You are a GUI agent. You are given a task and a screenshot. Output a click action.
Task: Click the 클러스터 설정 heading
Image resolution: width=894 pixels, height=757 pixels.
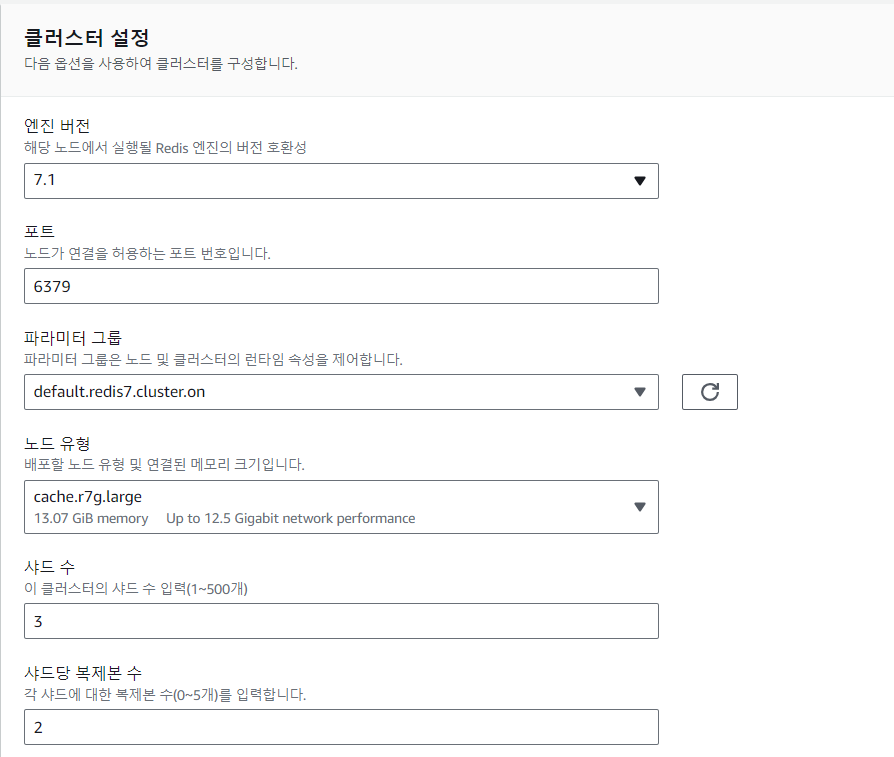(87, 38)
